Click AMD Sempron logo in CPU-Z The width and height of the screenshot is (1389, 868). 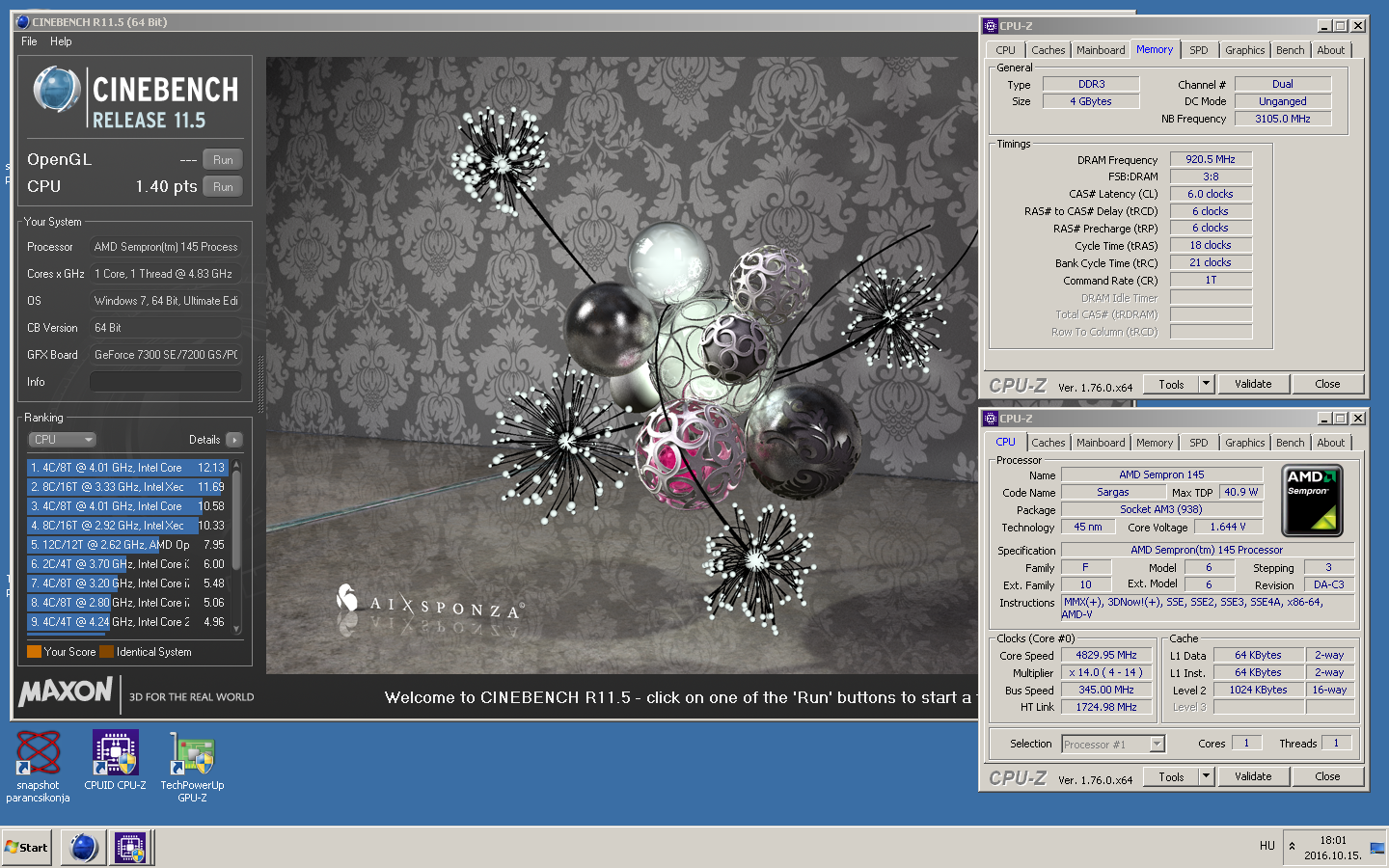pyautogui.click(x=1312, y=502)
